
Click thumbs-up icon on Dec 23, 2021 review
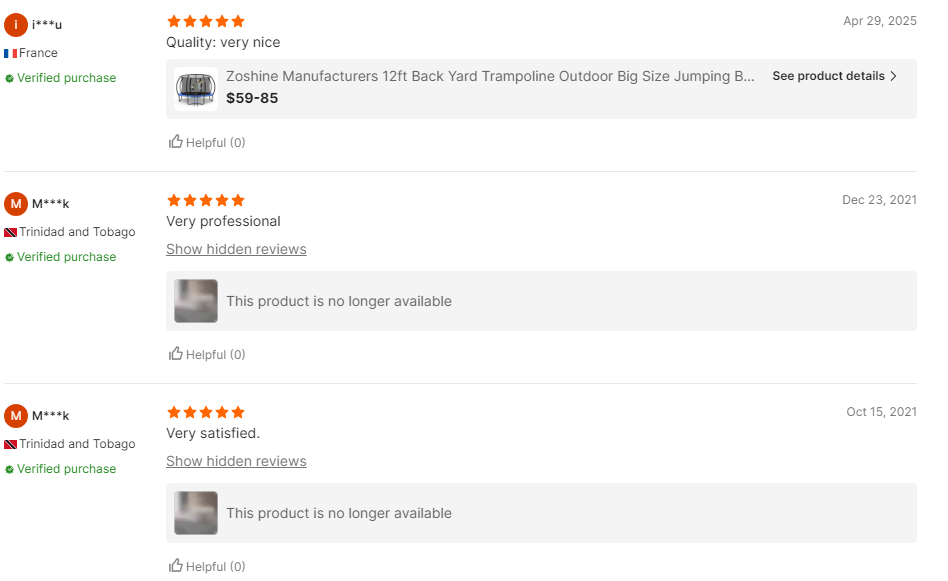176,354
